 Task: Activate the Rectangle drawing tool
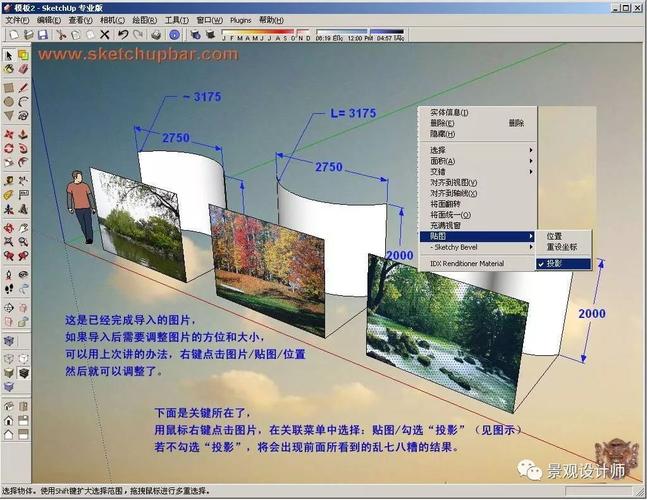[x=9, y=88]
